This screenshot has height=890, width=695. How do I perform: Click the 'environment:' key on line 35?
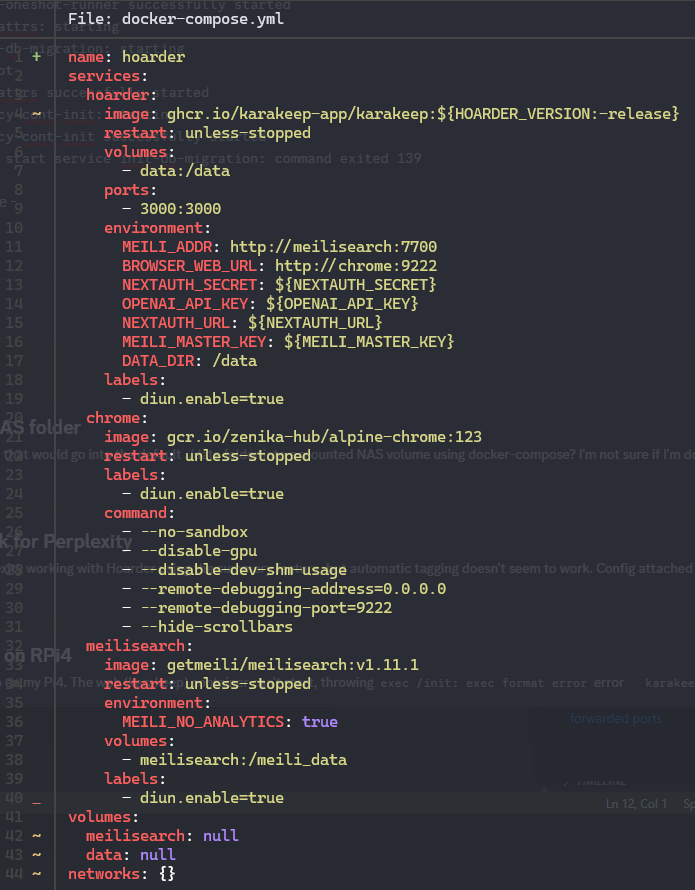(157, 703)
